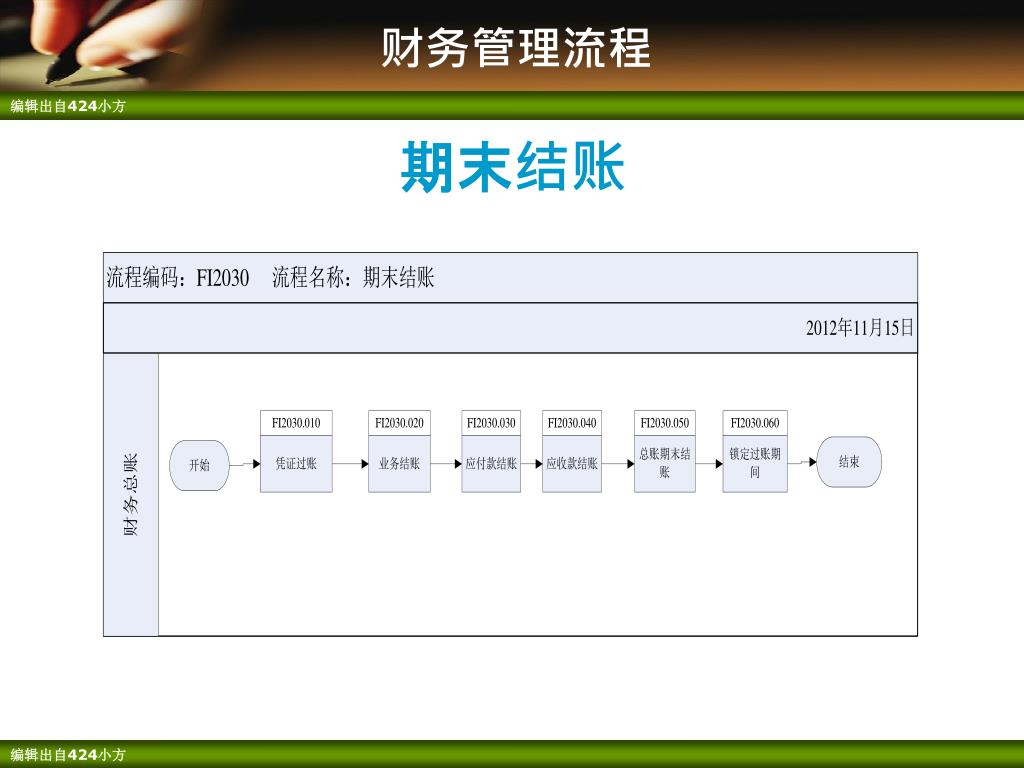Viewport: 1024px width, 768px height.
Task: Click the 流程名称：期末结账 label
Action: [353, 278]
